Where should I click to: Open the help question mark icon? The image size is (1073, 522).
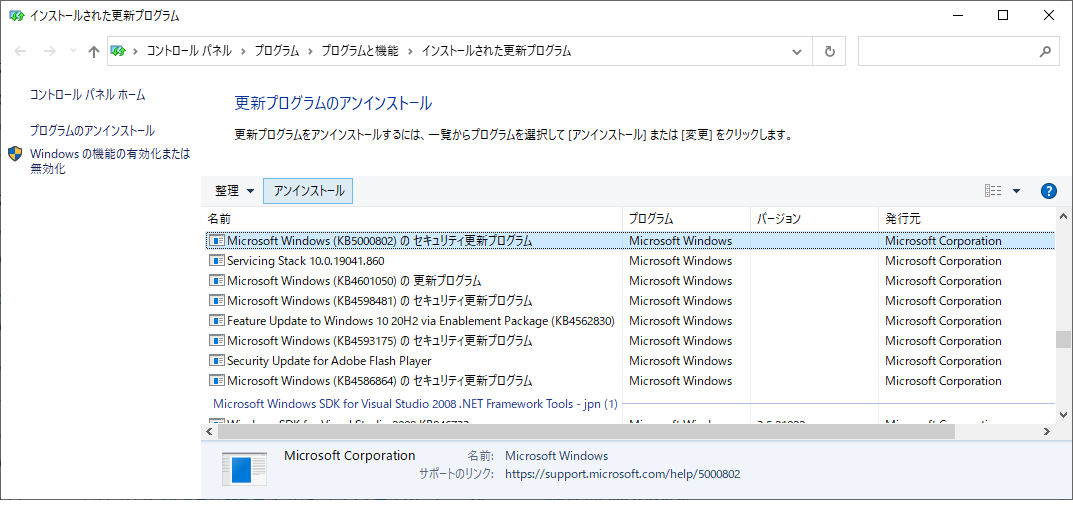[x=1048, y=191]
